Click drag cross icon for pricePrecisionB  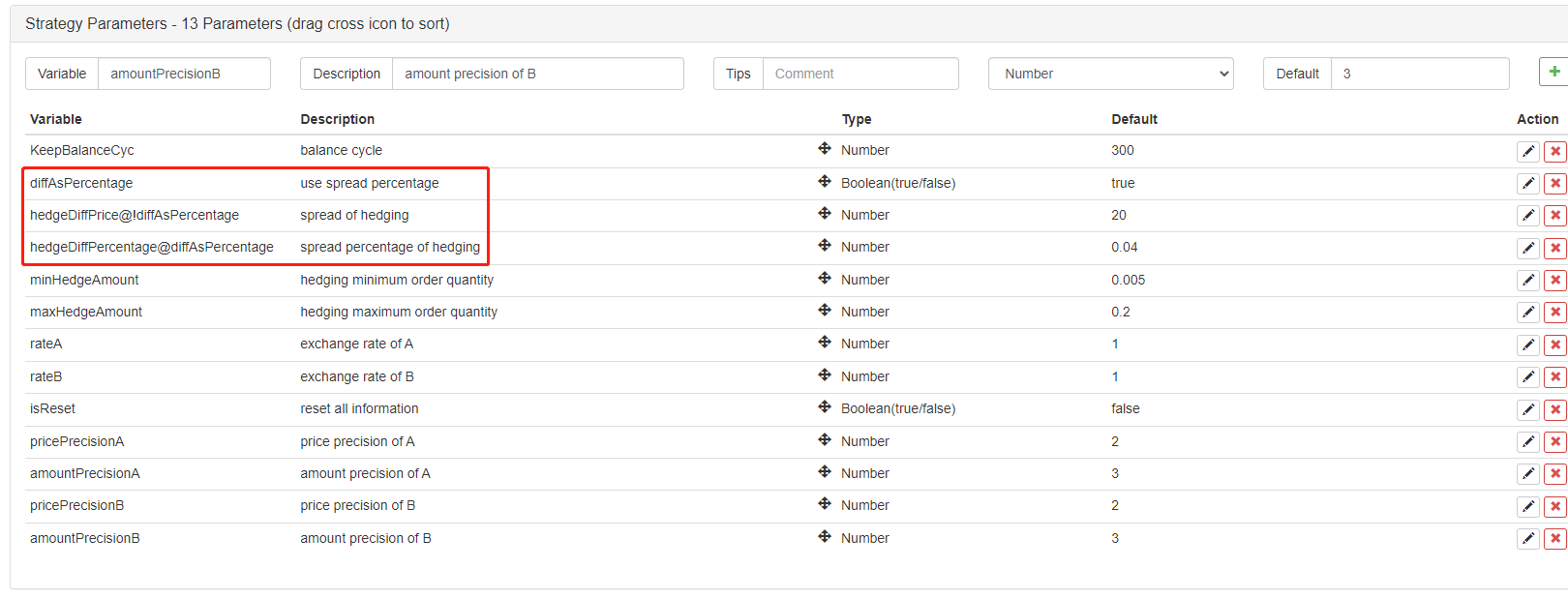pyautogui.click(x=825, y=504)
